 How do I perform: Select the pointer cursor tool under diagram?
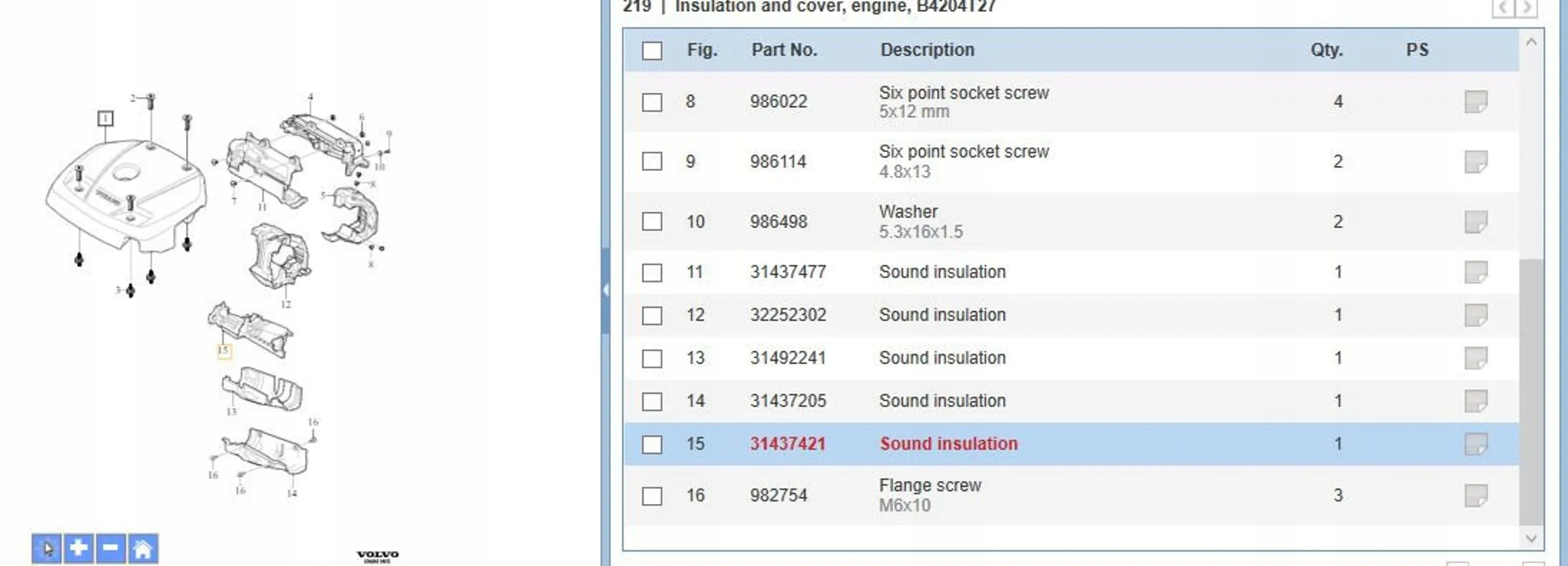coord(46,549)
